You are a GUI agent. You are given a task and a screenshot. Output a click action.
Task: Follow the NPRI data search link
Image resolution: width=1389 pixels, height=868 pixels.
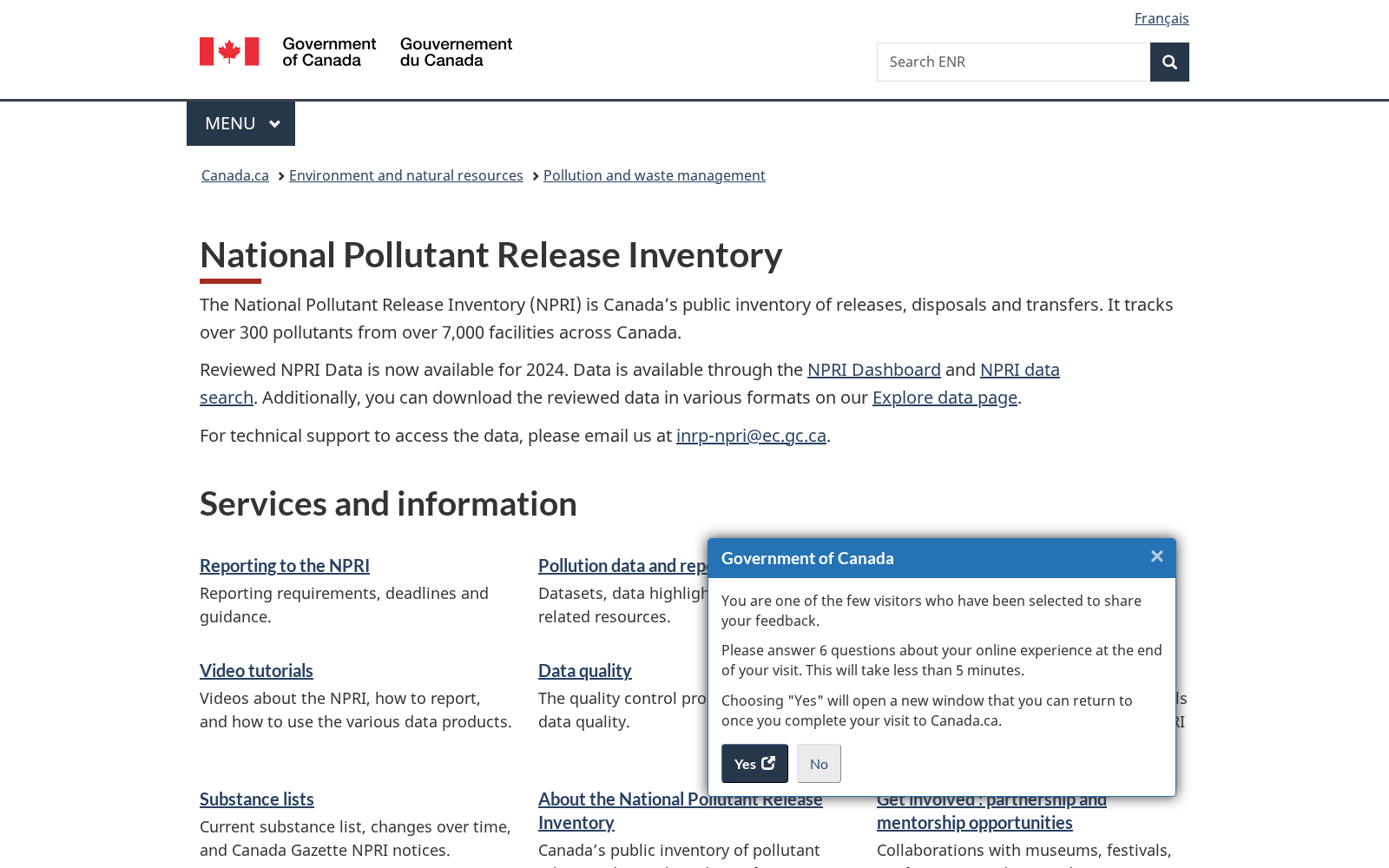coord(1020,370)
